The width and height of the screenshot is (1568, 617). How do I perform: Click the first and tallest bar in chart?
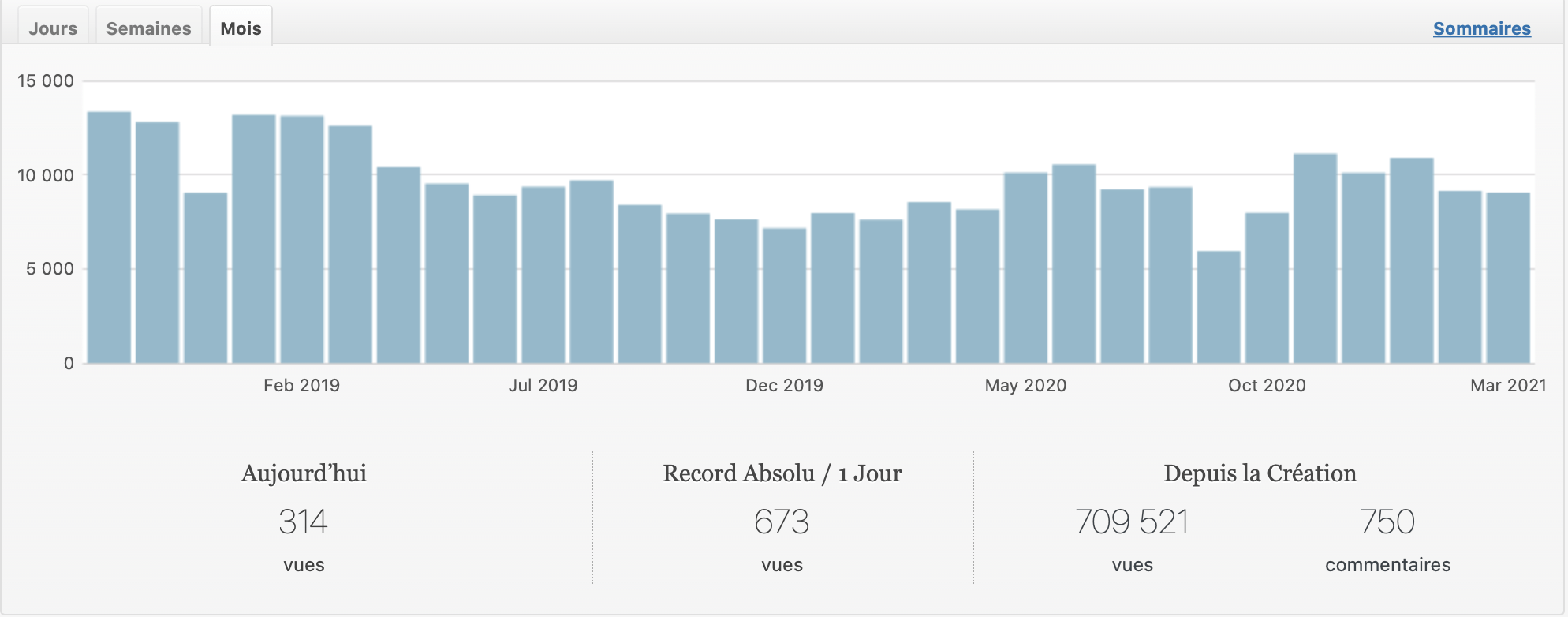[109, 237]
